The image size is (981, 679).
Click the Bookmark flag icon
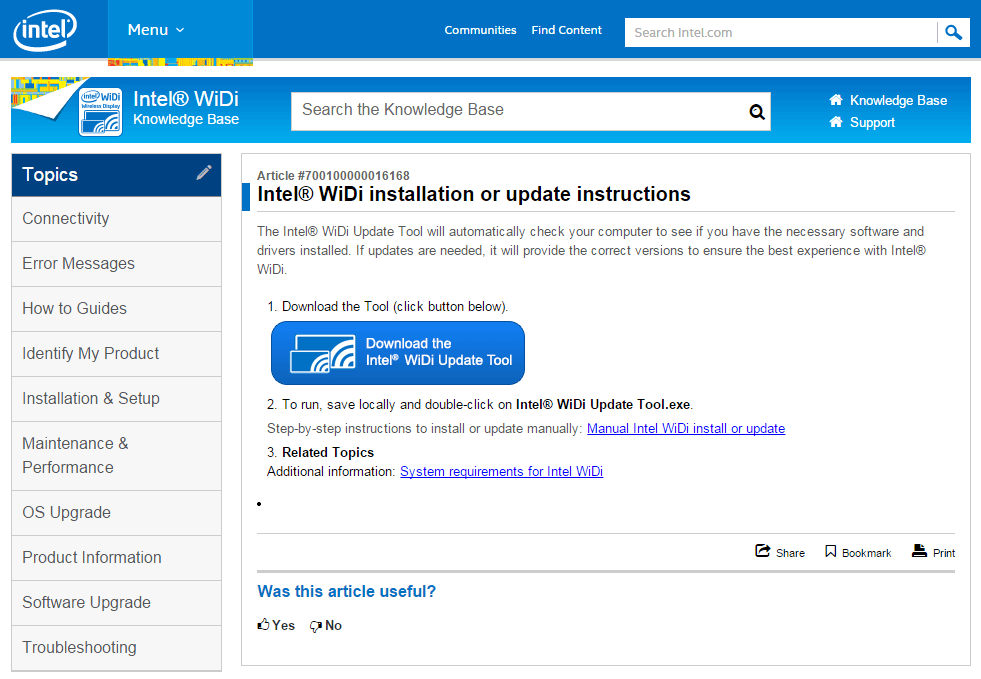tap(830, 551)
